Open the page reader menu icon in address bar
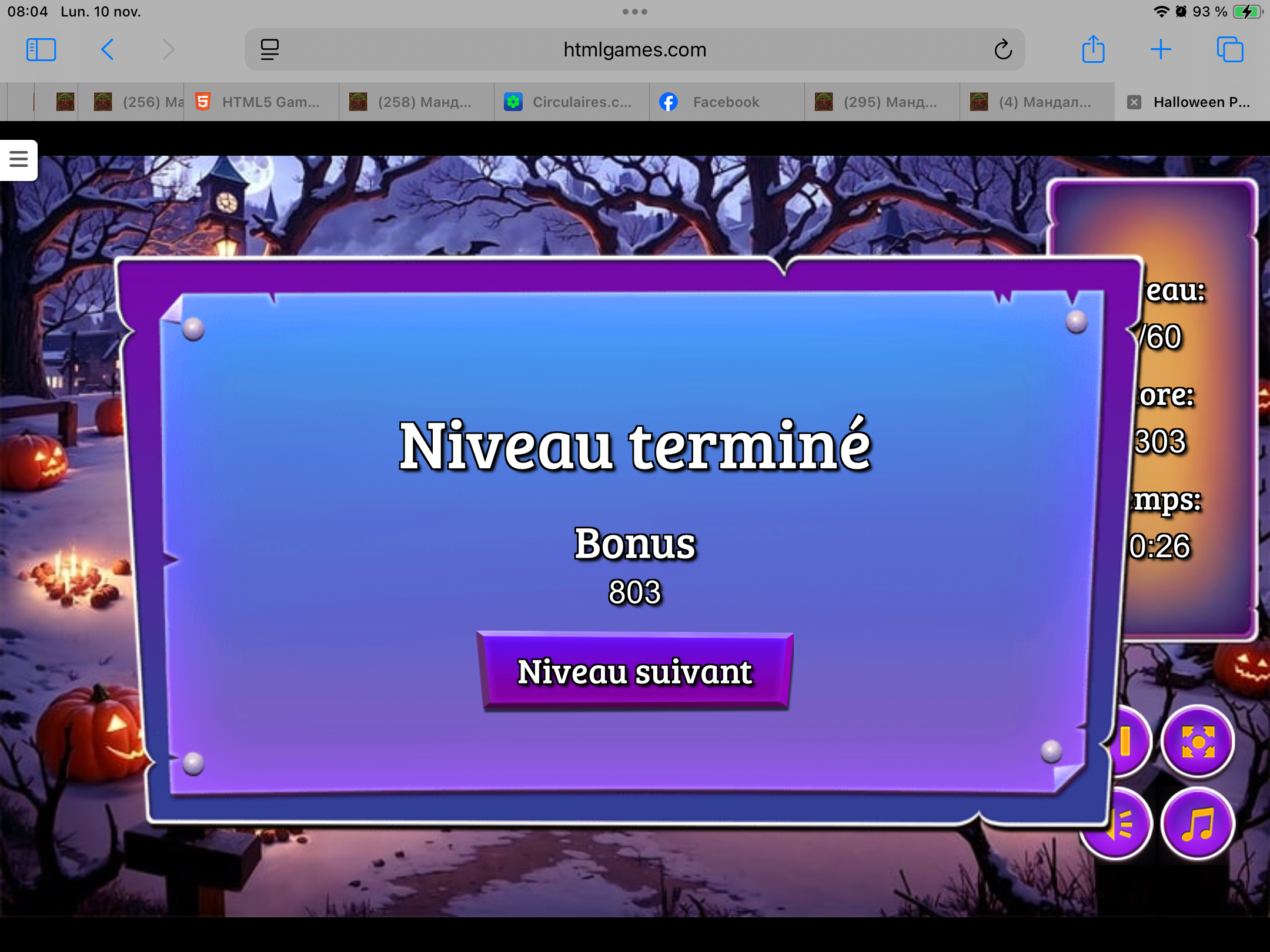This screenshot has width=1270, height=952. coord(270,50)
